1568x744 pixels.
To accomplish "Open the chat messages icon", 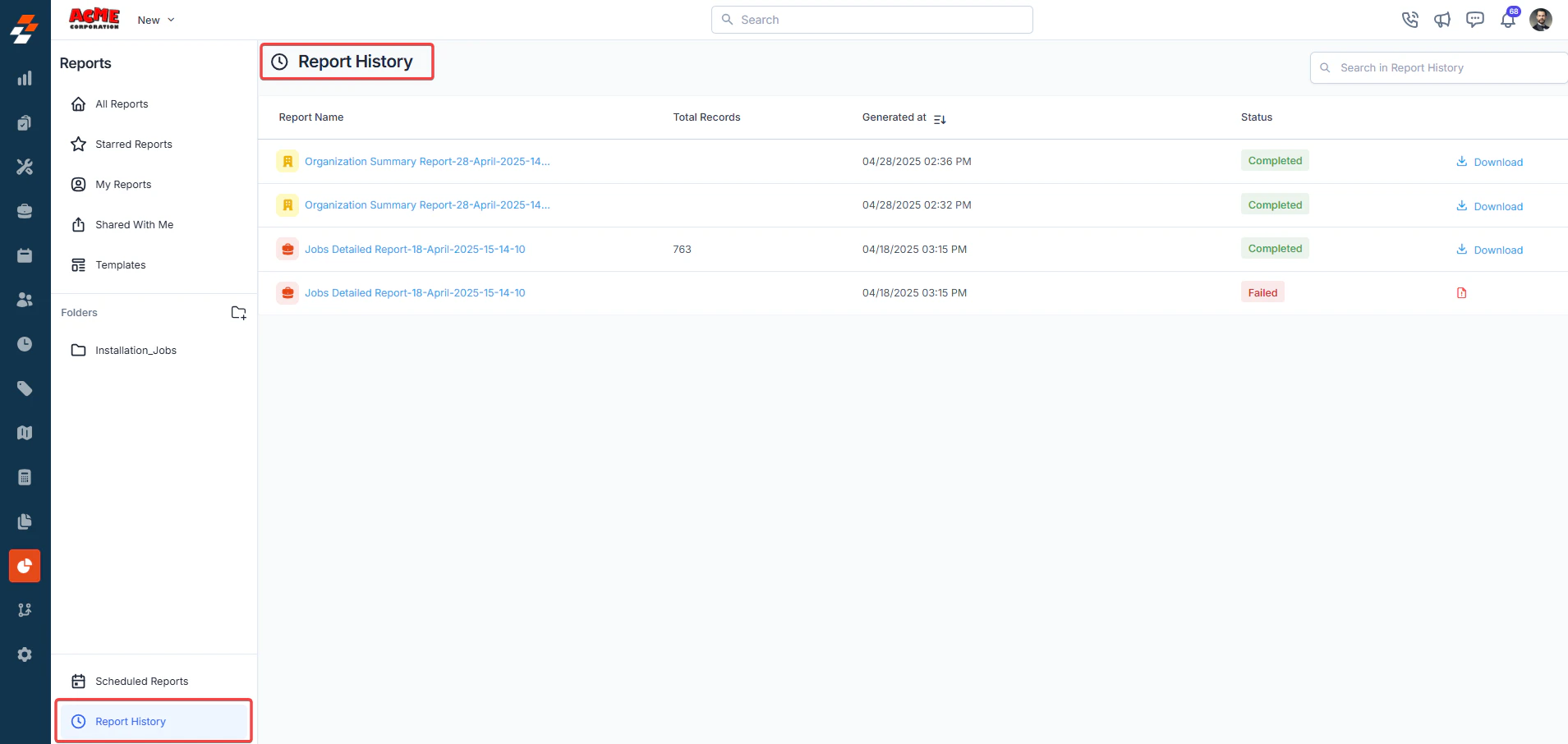I will [1475, 20].
